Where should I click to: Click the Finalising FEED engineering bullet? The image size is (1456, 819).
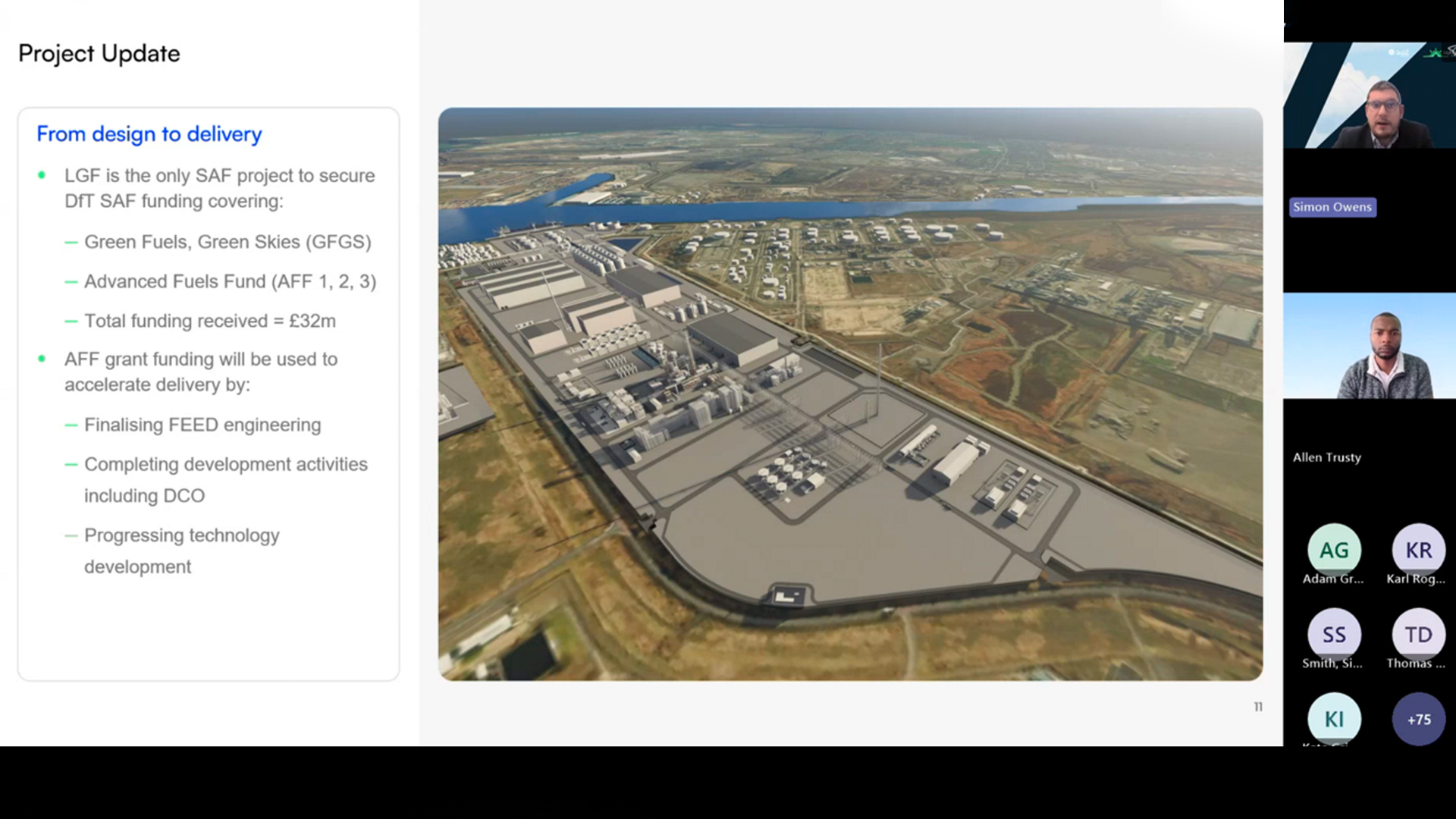point(202,425)
